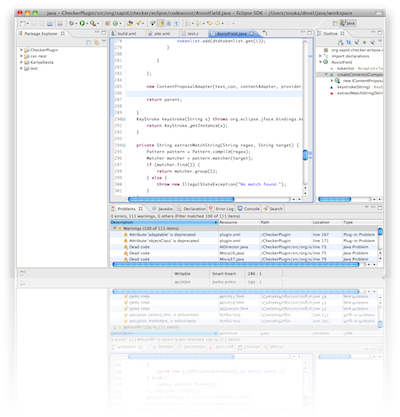Image resolution: width=400 pixels, height=417 pixels.
Task: Click the New wizard toolbar icon
Action: pos(22,23)
